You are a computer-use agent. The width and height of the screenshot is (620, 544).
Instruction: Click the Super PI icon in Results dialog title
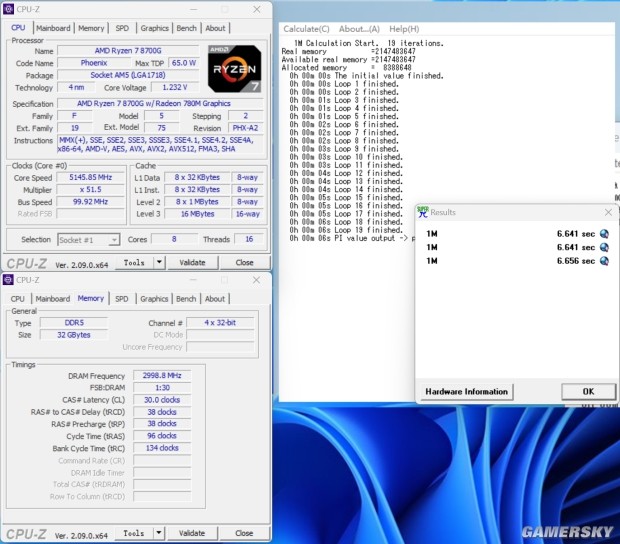(423, 212)
